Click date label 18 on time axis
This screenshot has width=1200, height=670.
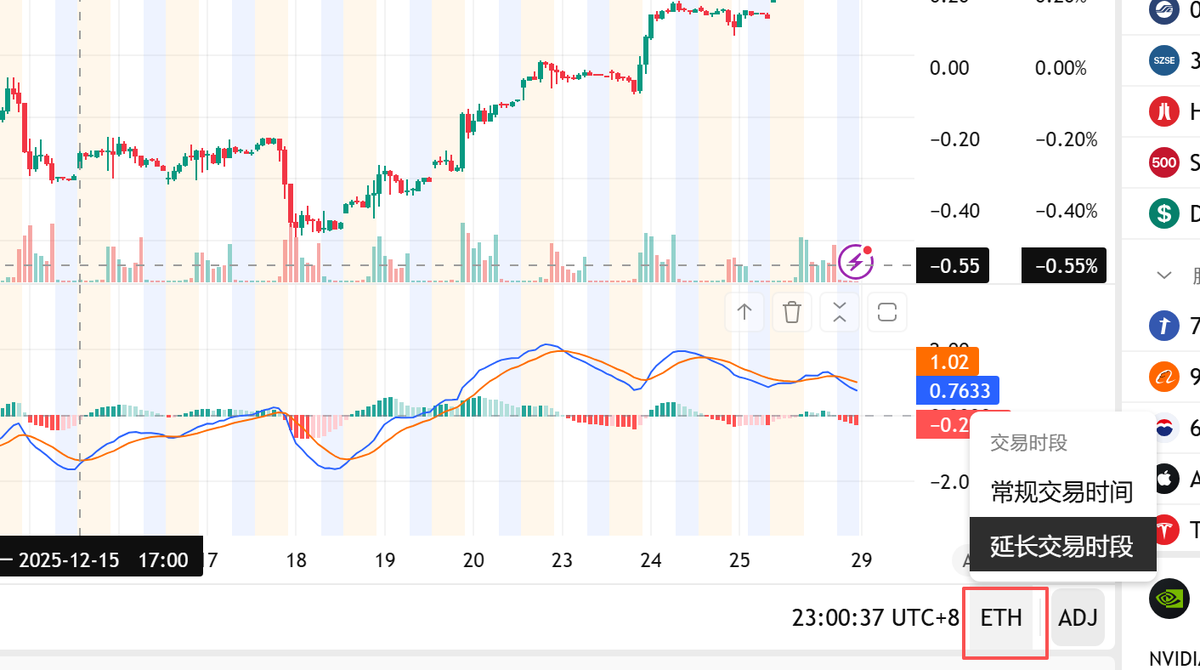(x=296, y=560)
